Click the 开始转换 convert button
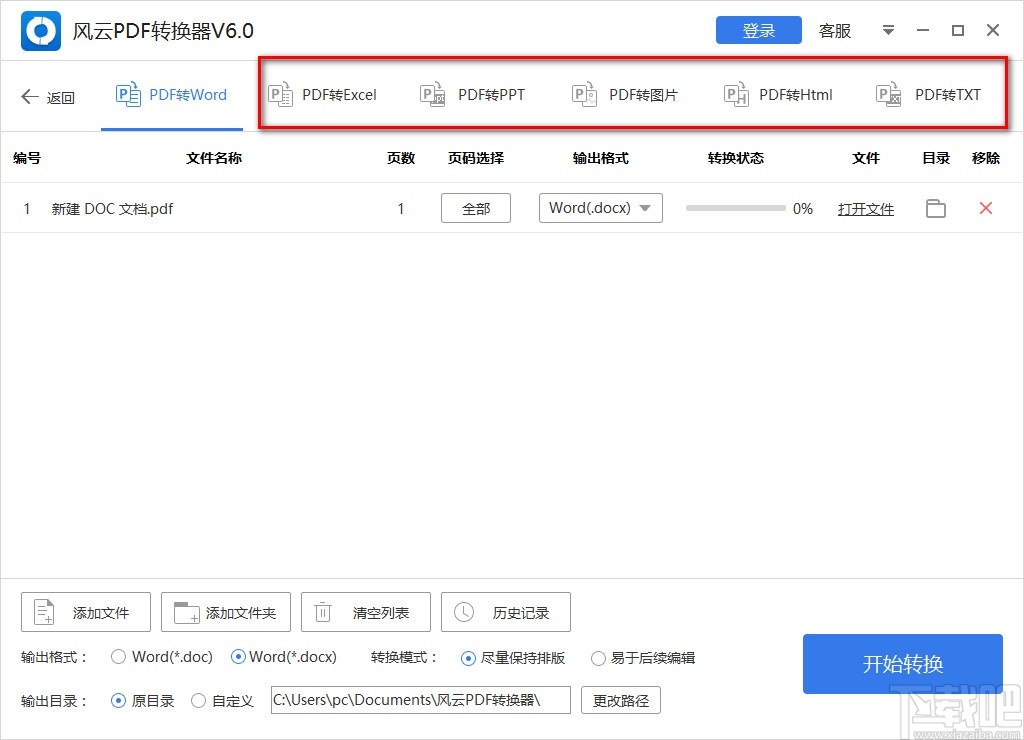 pyautogui.click(x=902, y=664)
